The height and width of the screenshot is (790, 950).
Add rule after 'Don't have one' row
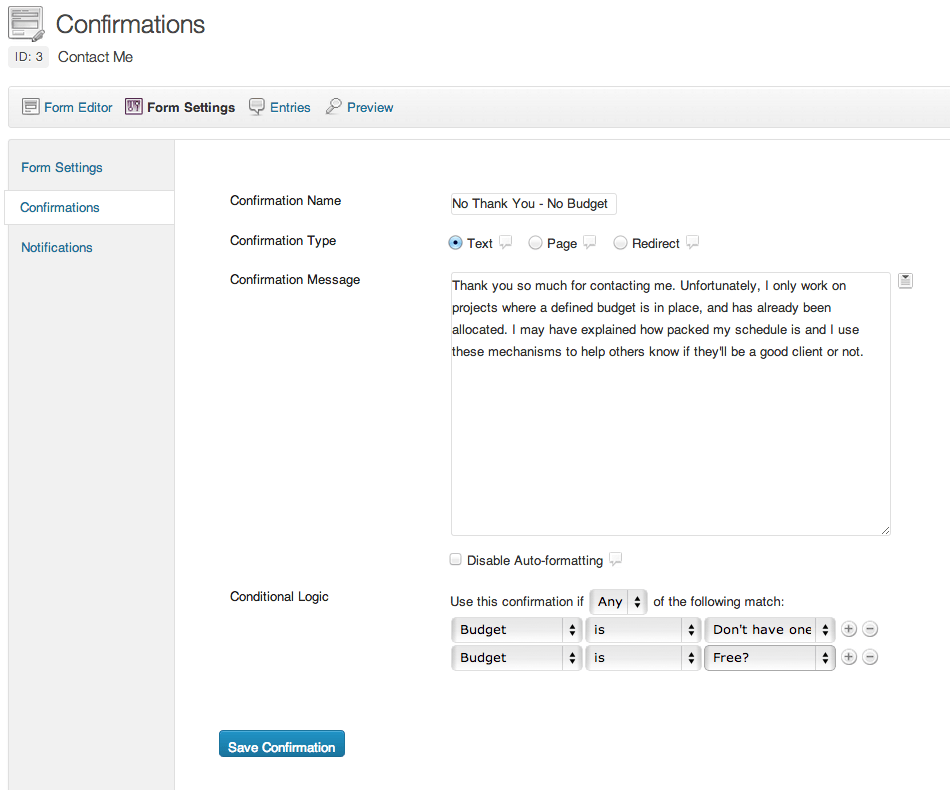click(849, 629)
